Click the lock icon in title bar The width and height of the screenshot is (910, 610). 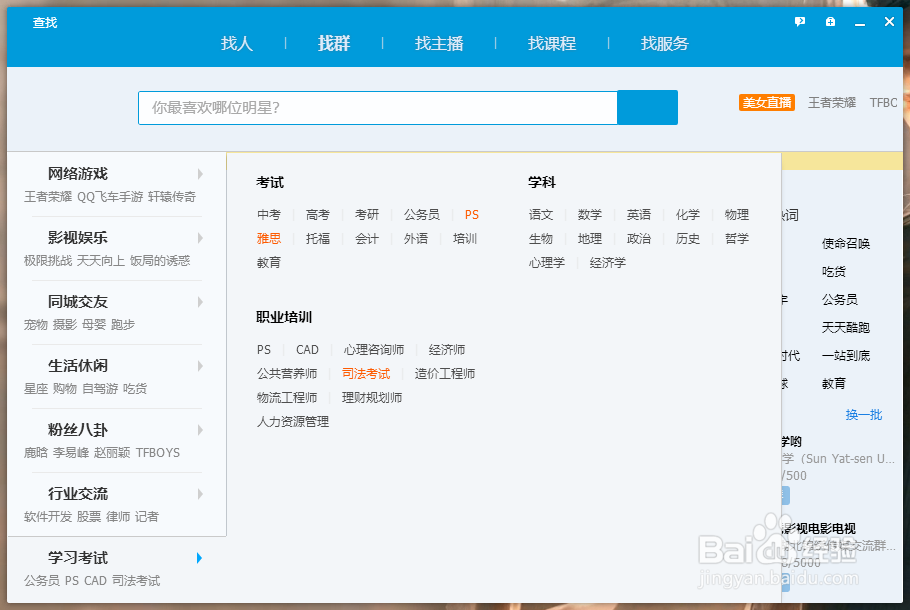click(x=830, y=21)
